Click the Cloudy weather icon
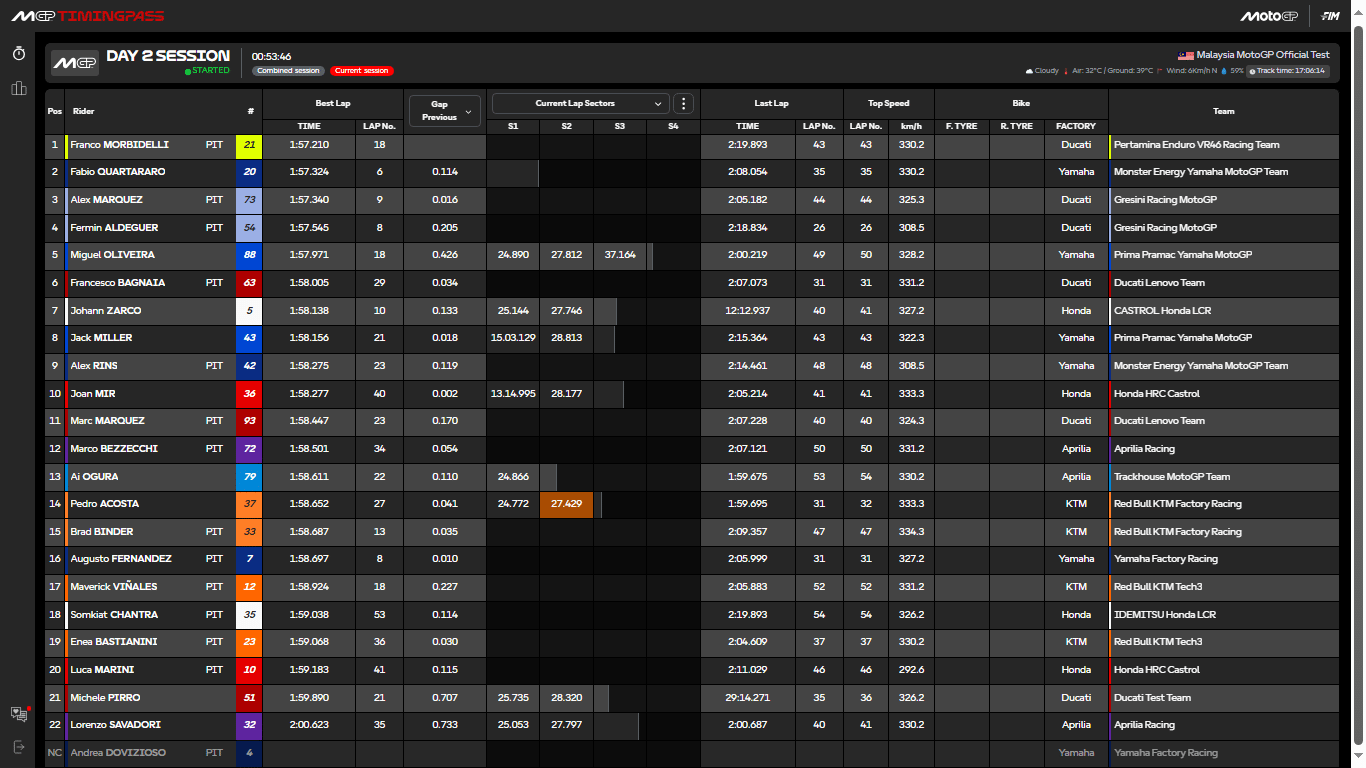This screenshot has width=1366, height=768. point(1029,71)
